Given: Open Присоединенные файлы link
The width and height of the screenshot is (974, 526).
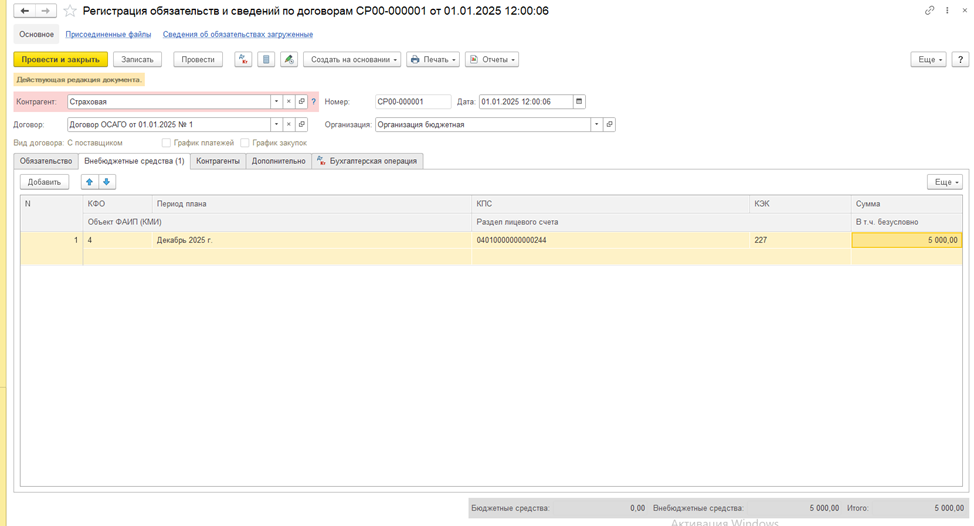Looking at the screenshot, I should (108, 35).
